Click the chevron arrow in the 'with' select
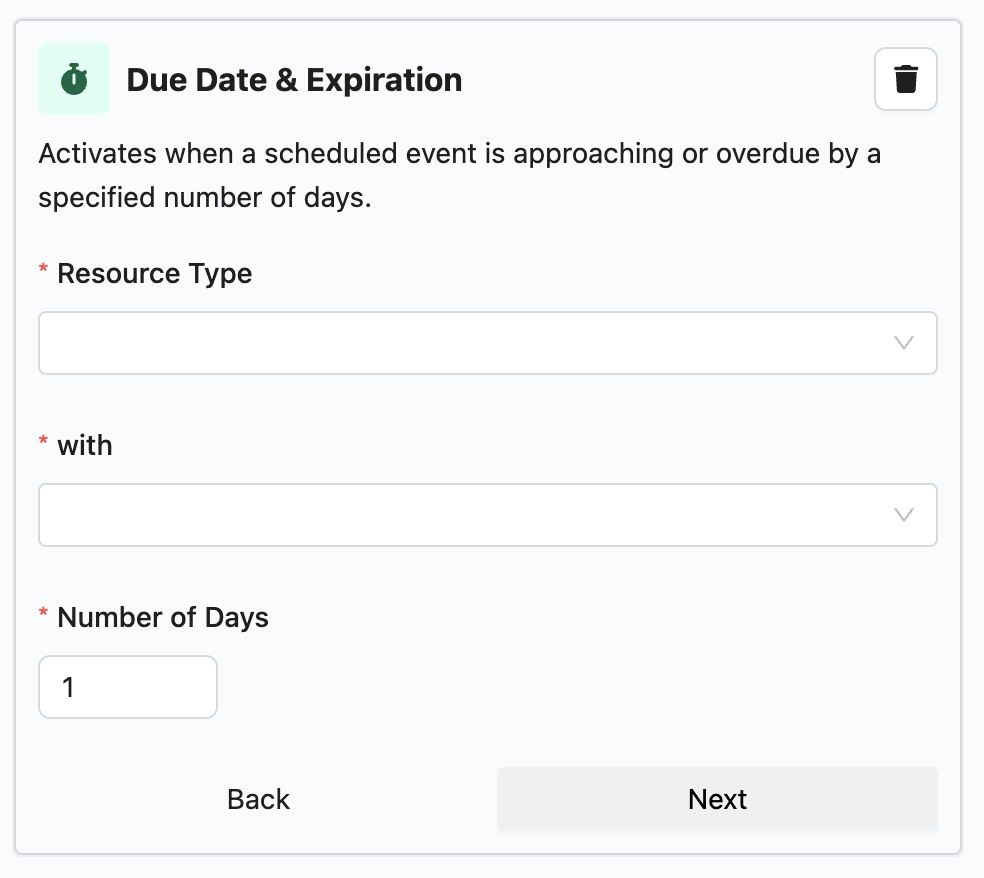The image size is (984, 878). tap(903, 515)
